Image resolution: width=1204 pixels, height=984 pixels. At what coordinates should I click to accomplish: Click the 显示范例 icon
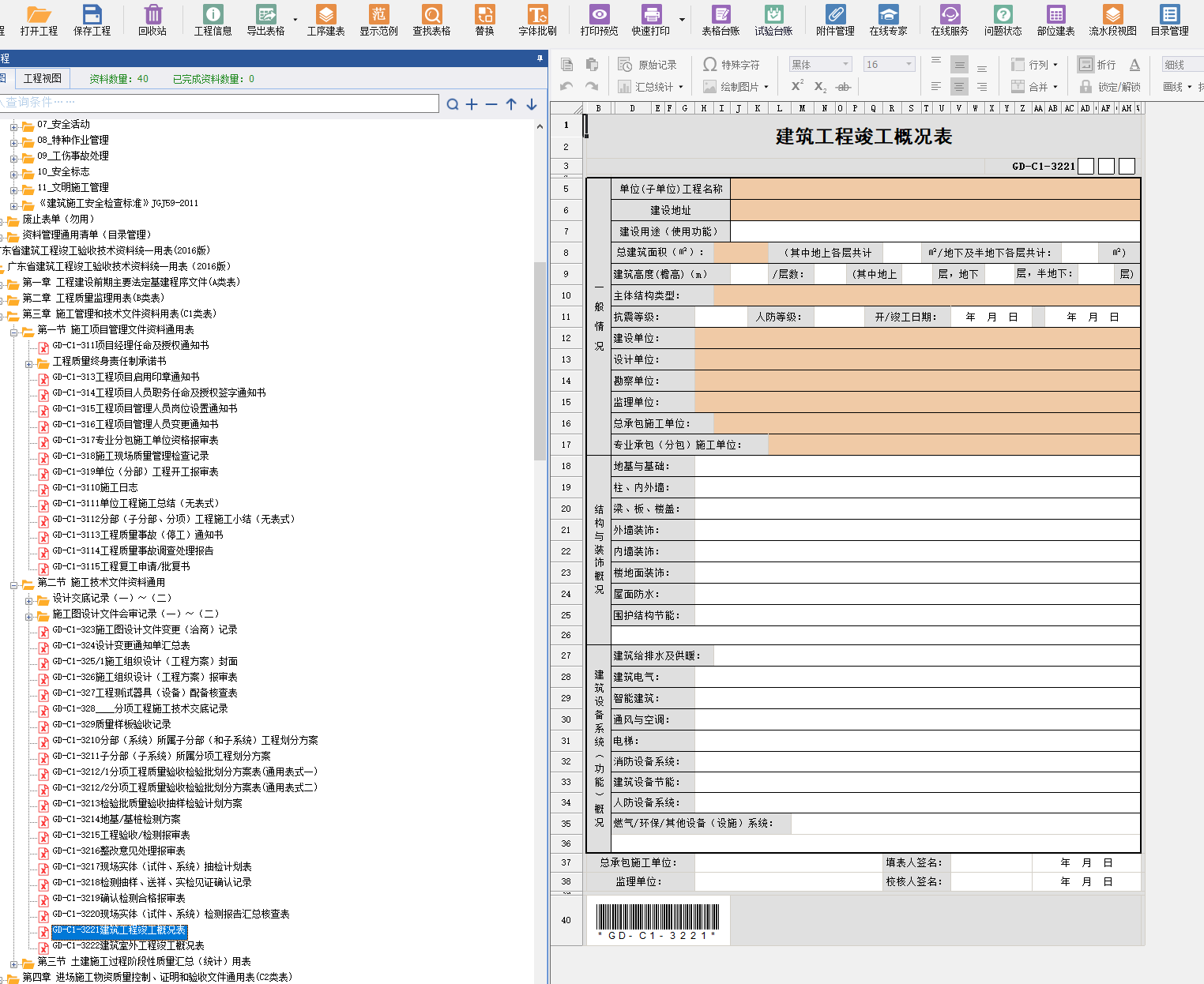click(x=378, y=20)
